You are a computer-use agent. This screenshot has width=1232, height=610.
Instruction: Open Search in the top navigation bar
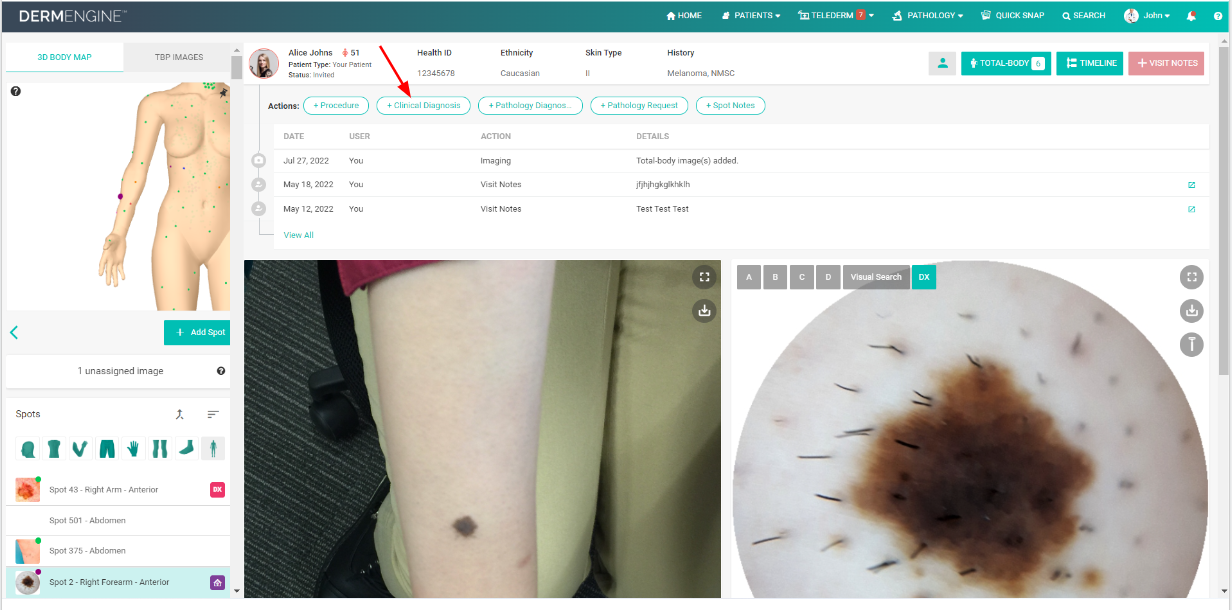pos(1084,16)
